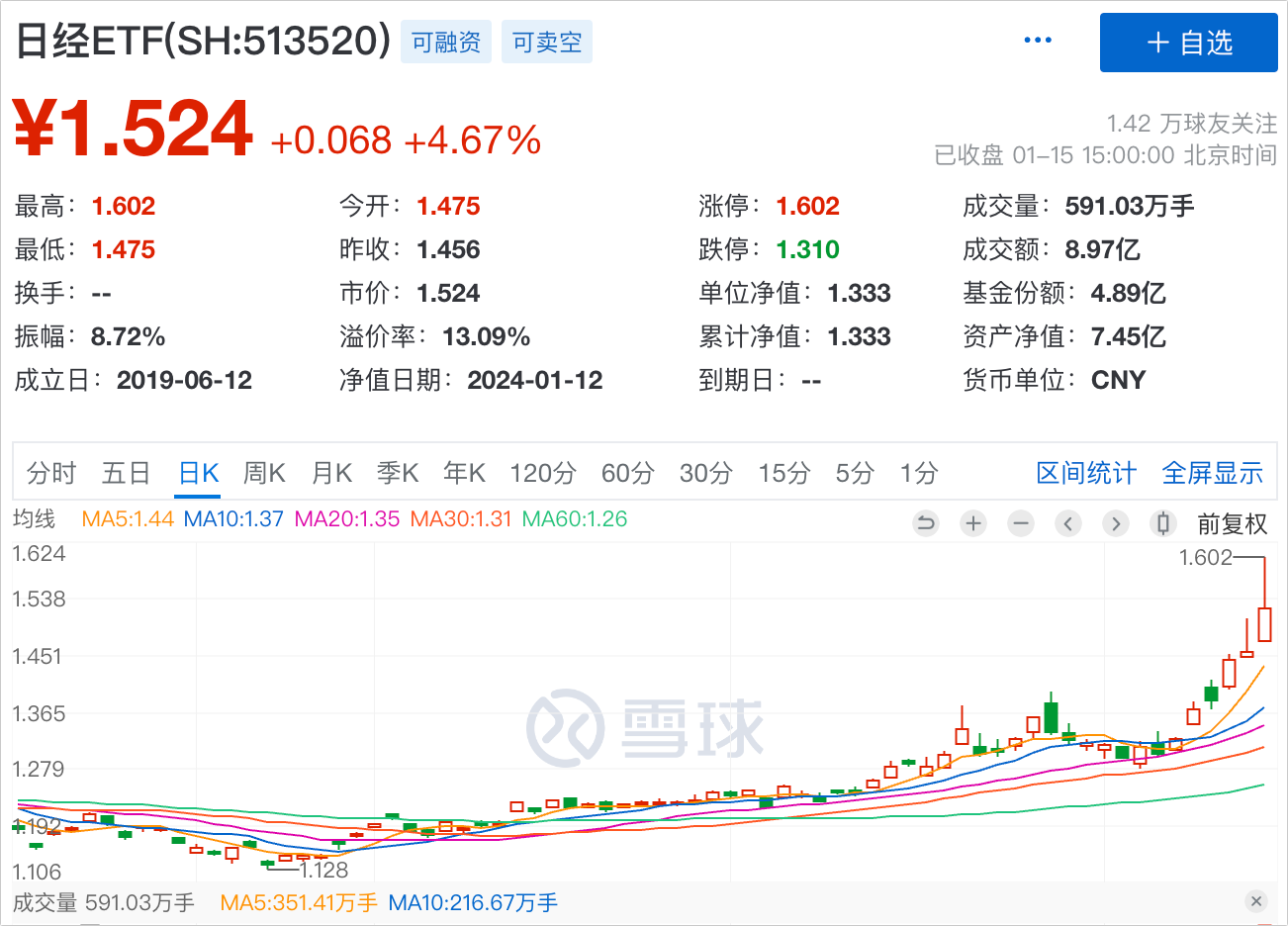Close the bottom volume bar with X icon

pyautogui.click(x=1256, y=901)
